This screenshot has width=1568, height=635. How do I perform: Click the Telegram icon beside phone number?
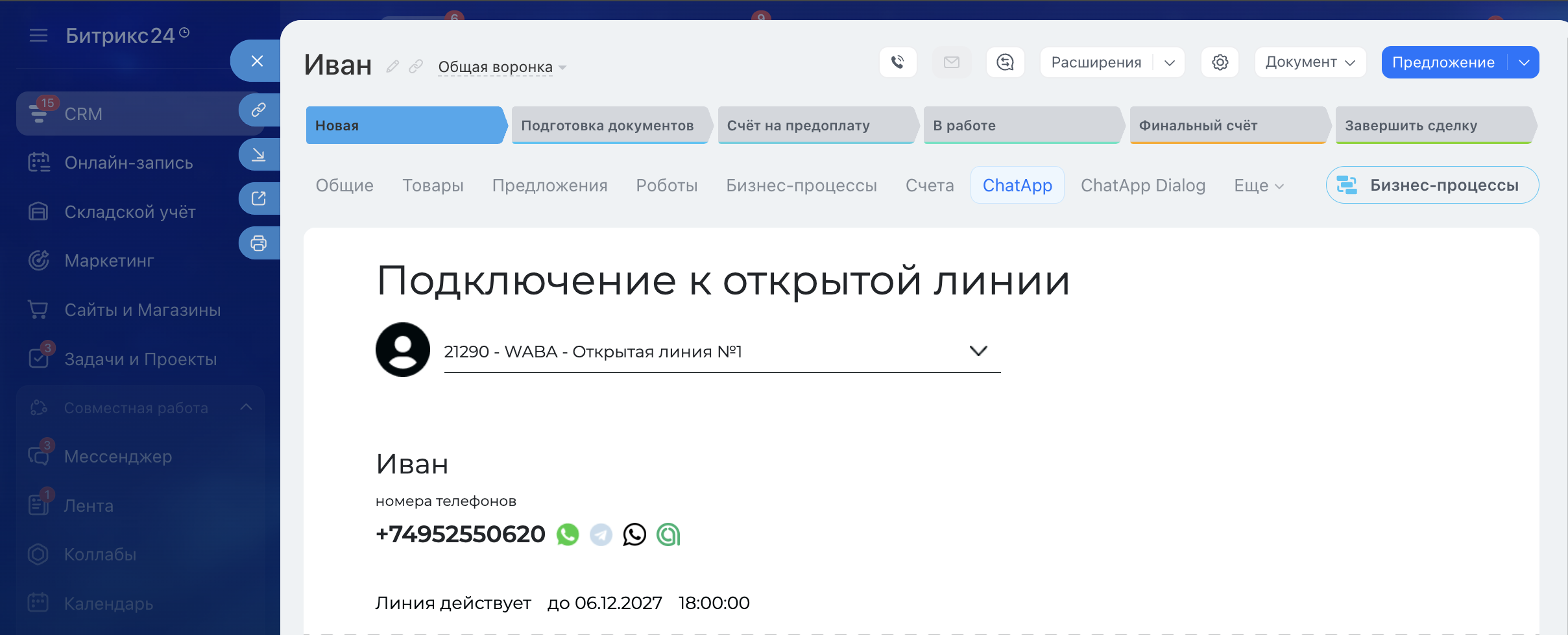pyautogui.click(x=601, y=534)
